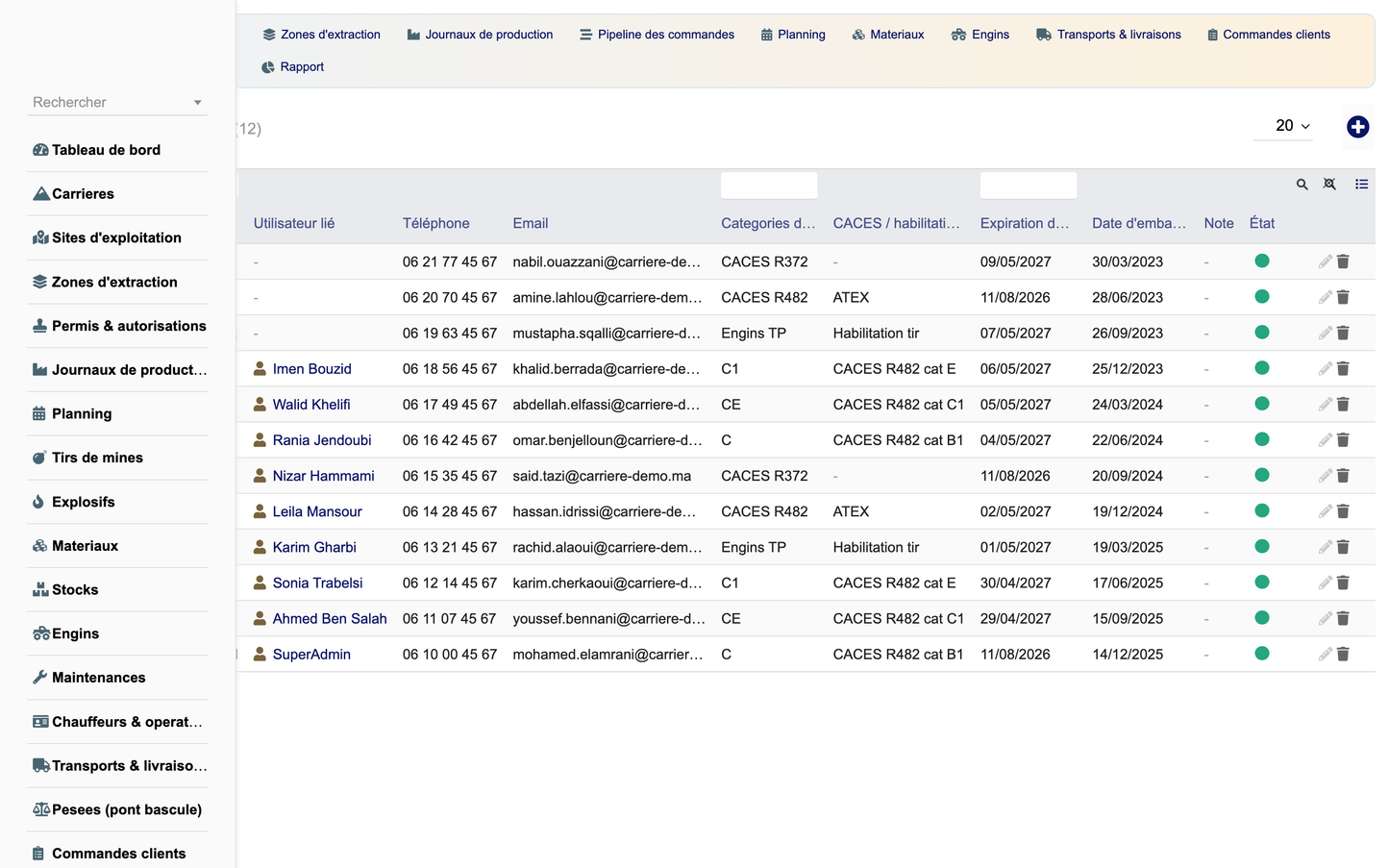Viewport: 1389px width, 868px height.
Task: Edit the Nizar Hammami row
Action: [x=1325, y=476]
